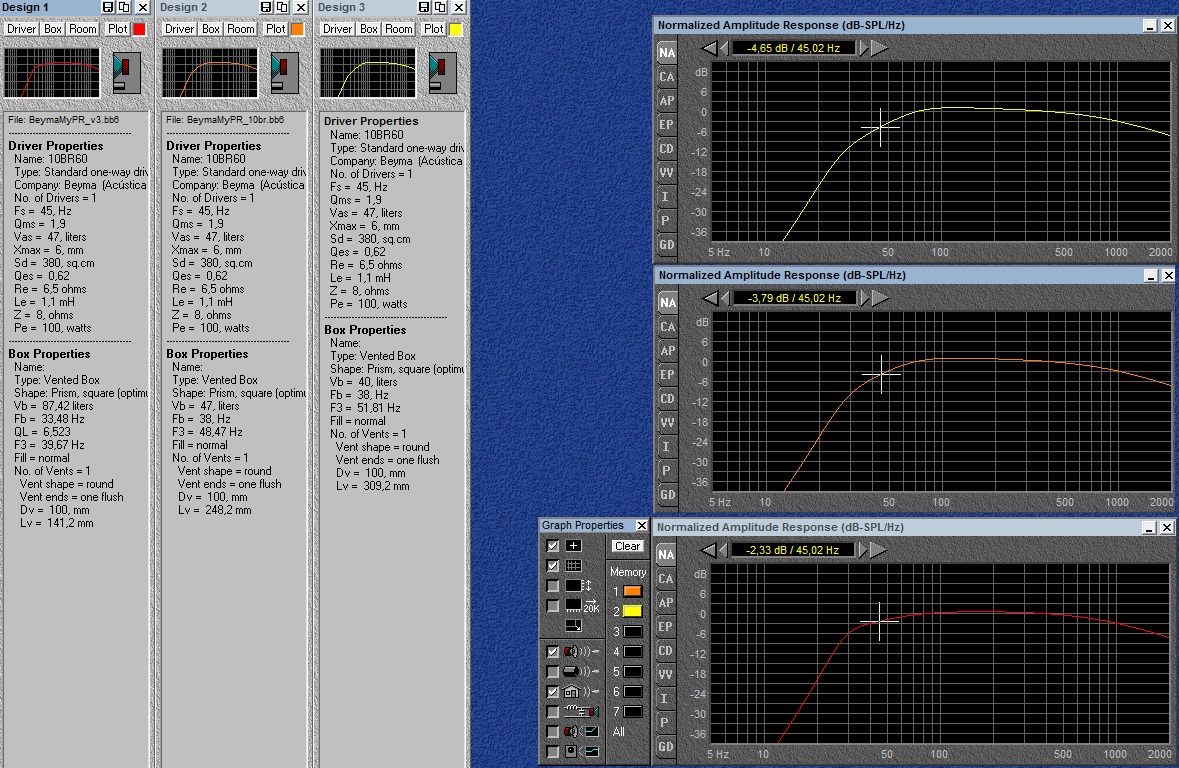Enable the black cylinder vent response checkbox
Screen dimensions: 1179x768
tap(553, 672)
